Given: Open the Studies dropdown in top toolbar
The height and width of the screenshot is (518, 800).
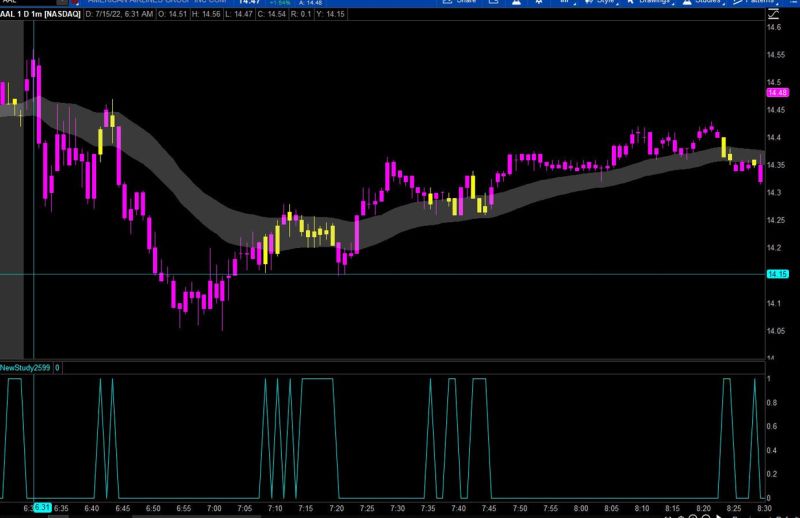Looking at the screenshot, I should (704, 2).
